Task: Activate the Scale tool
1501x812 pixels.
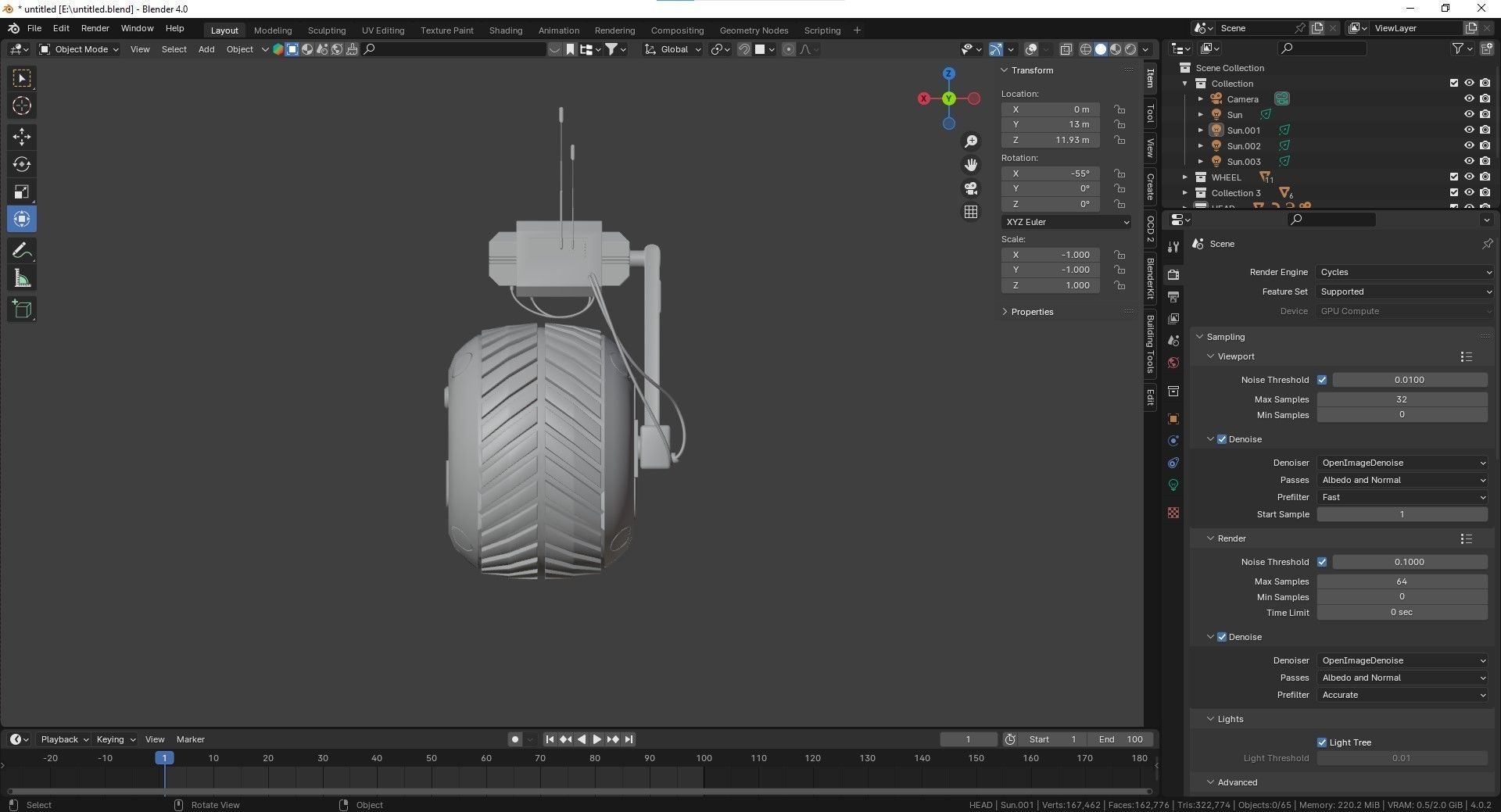Action: (x=22, y=191)
